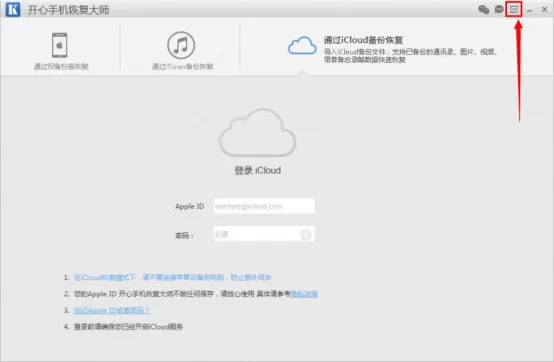
Task: Click the login arrow in password field
Action: (x=306, y=234)
